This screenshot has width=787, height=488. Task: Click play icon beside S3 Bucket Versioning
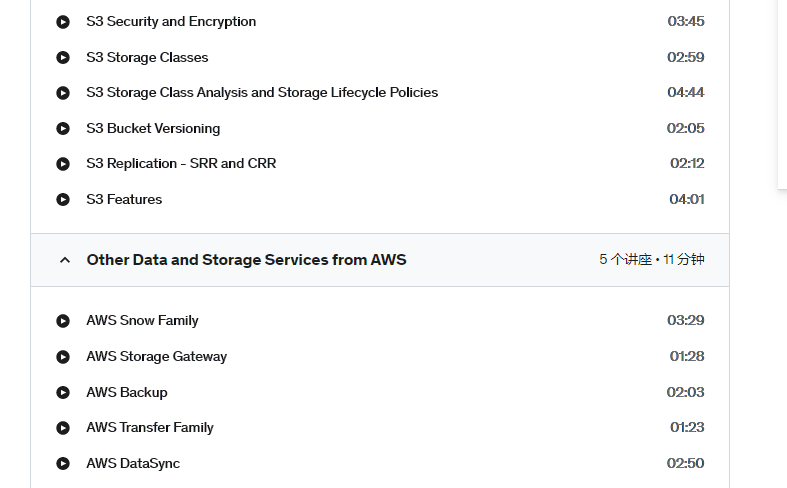63,129
